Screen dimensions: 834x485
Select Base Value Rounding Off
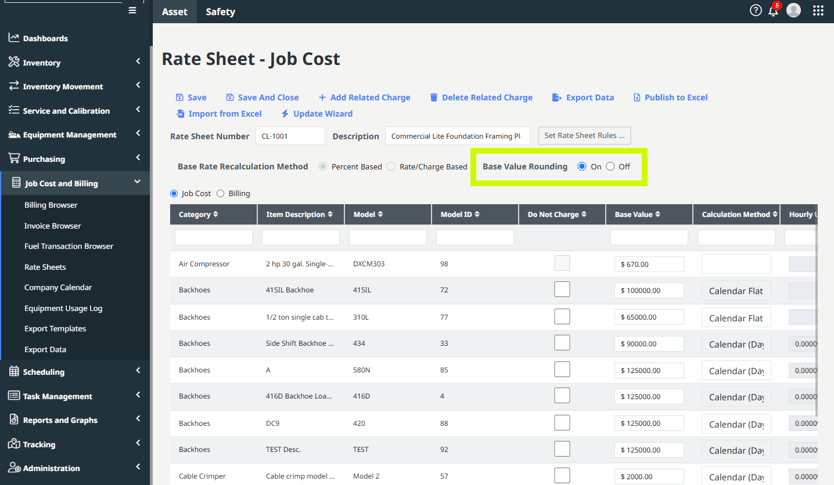[611, 166]
